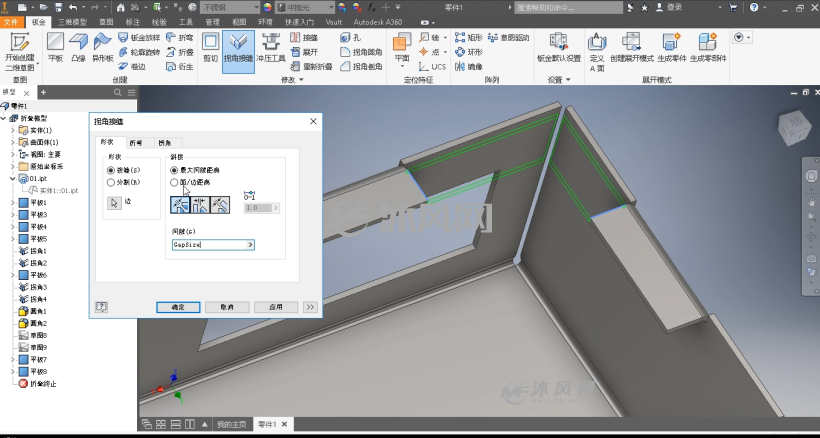Click the 我的主页 document tab
820x438 pixels.
coord(232,424)
